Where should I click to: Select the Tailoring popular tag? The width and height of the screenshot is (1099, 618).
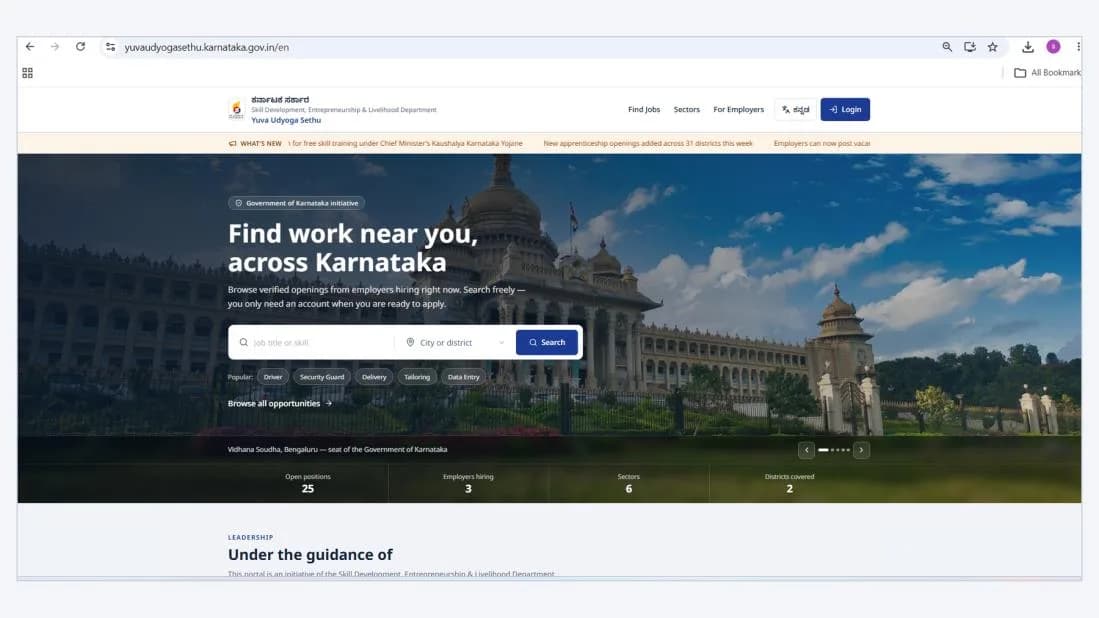click(417, 377)
